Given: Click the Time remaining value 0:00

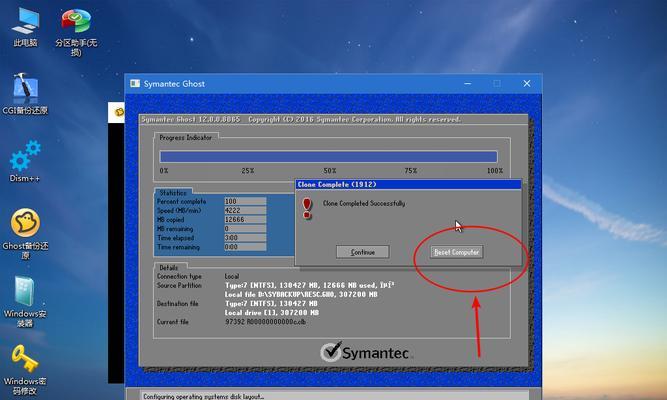Looking at the screenshot, I should 245,247.
